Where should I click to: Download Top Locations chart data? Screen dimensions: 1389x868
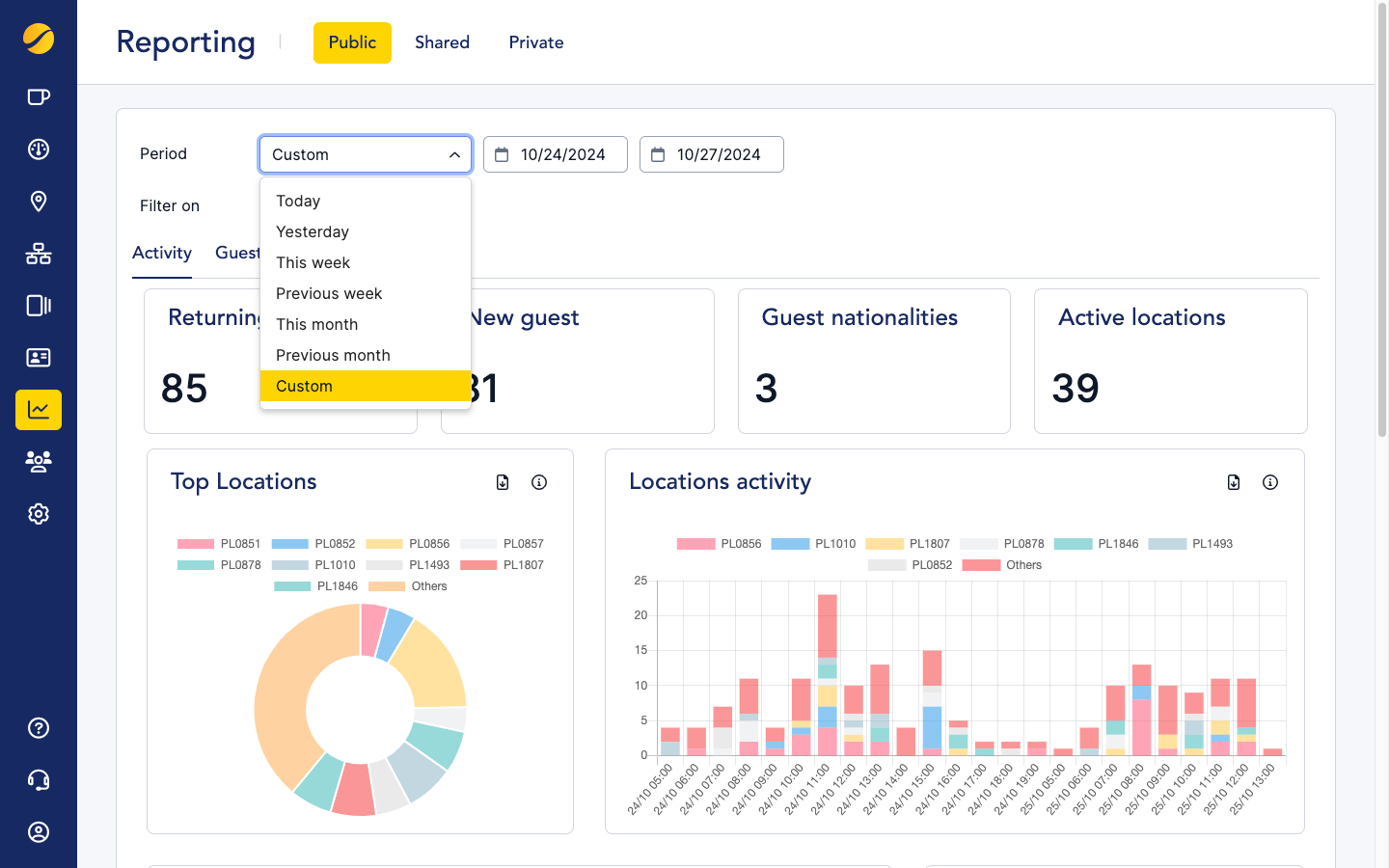tap(503, 482)
